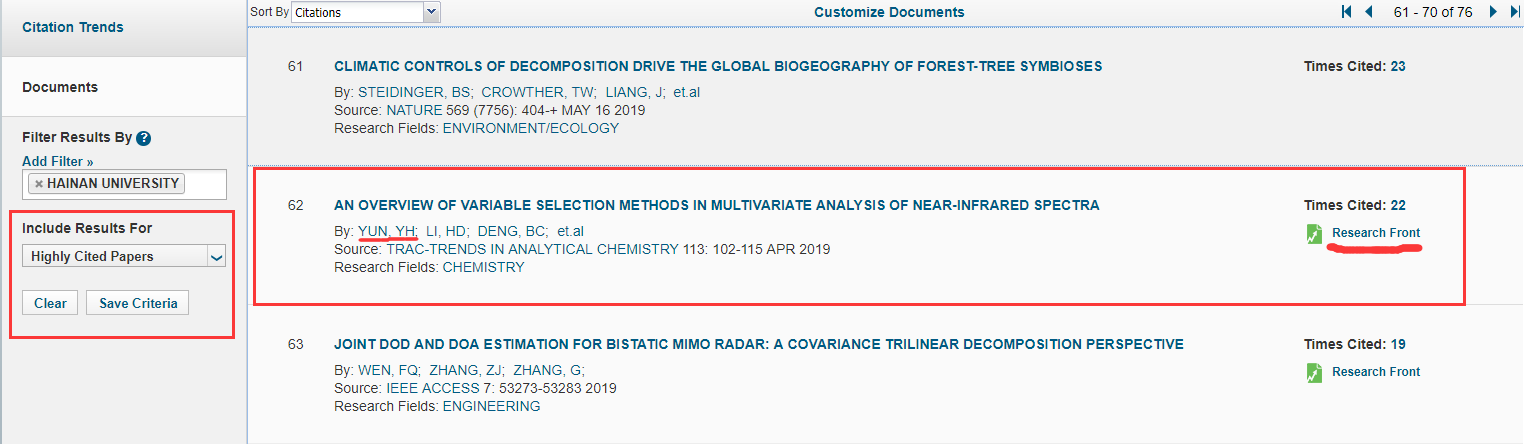Remove the HAINAN UNIVERSITY filter tag

(39, 184)
